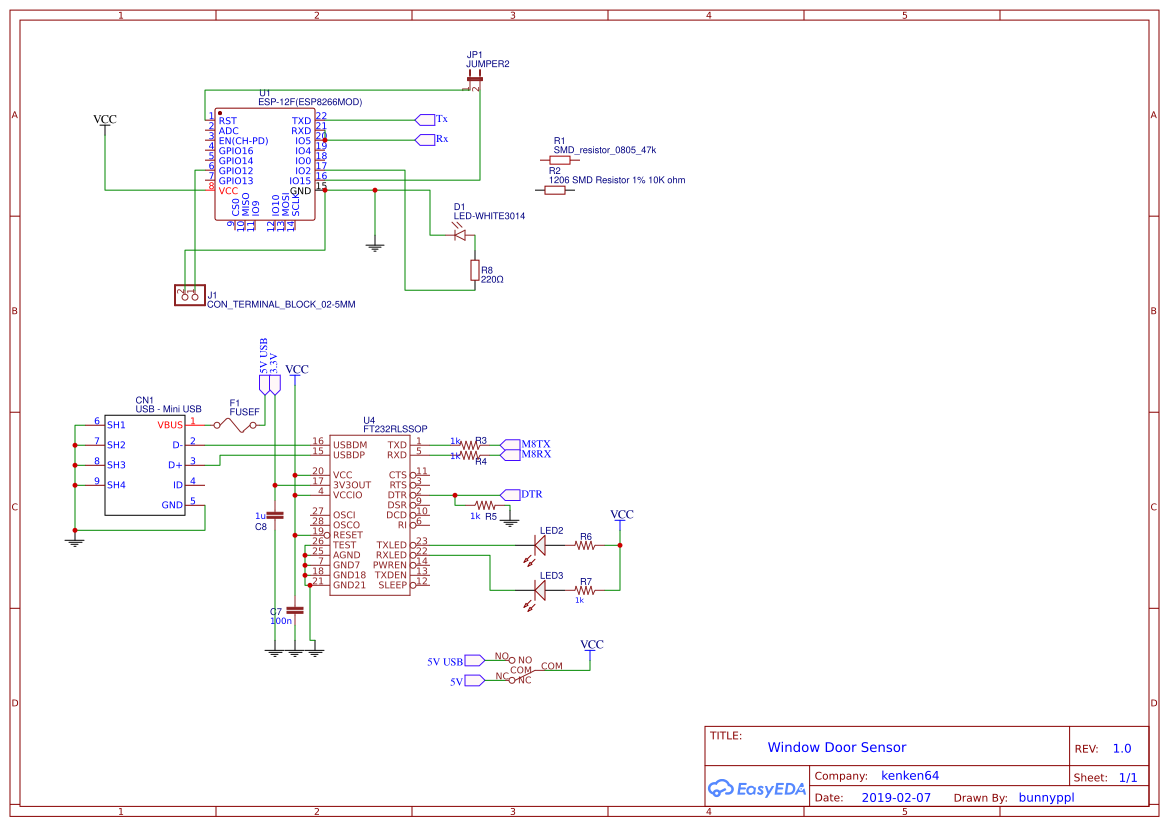Select terminal block J1 CON_TERMINAL_BLOCK
The image size is (1169, 827).
(x=190, y=294)
